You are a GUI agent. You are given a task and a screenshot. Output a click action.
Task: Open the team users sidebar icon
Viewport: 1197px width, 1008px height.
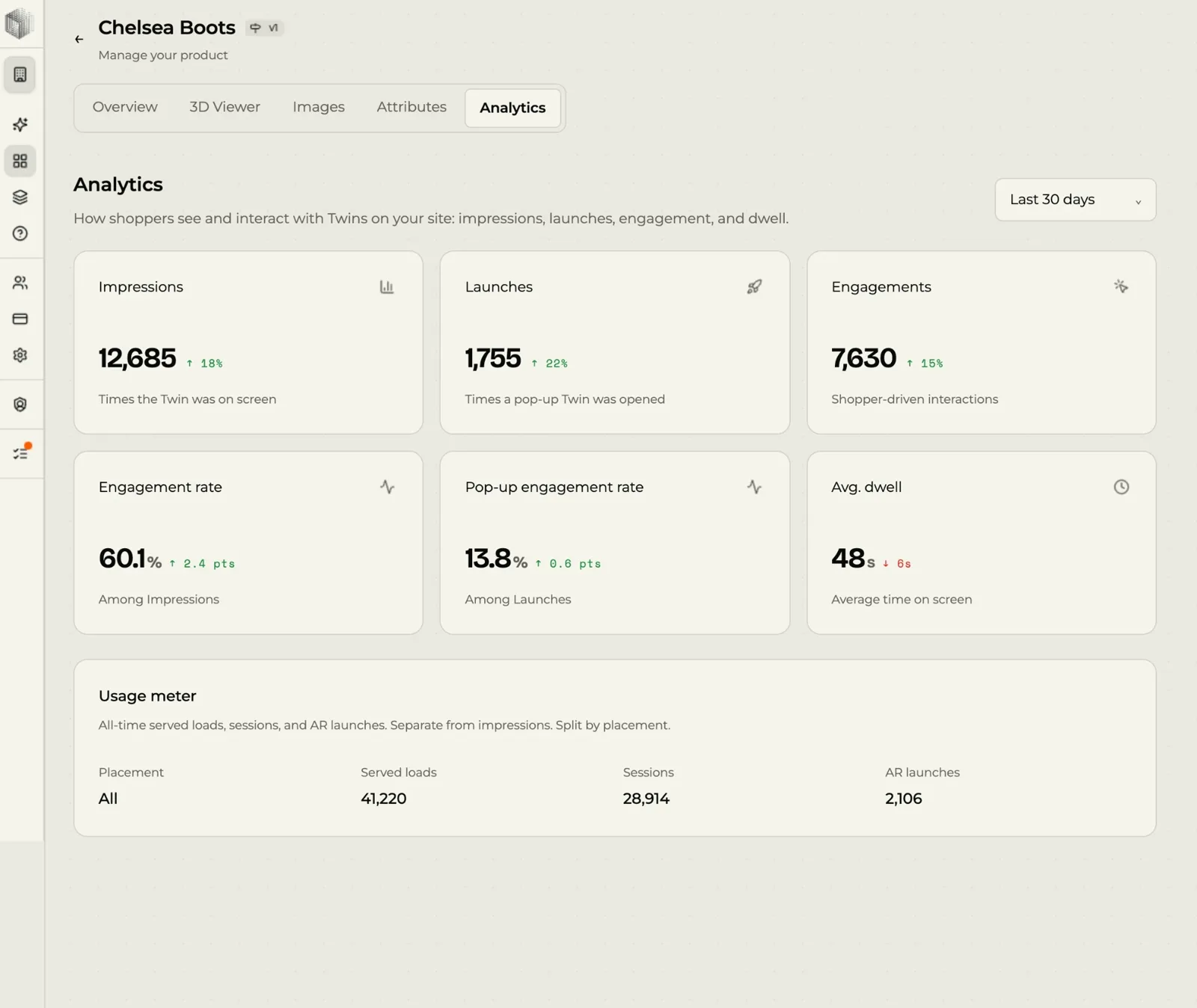[20, 283]
